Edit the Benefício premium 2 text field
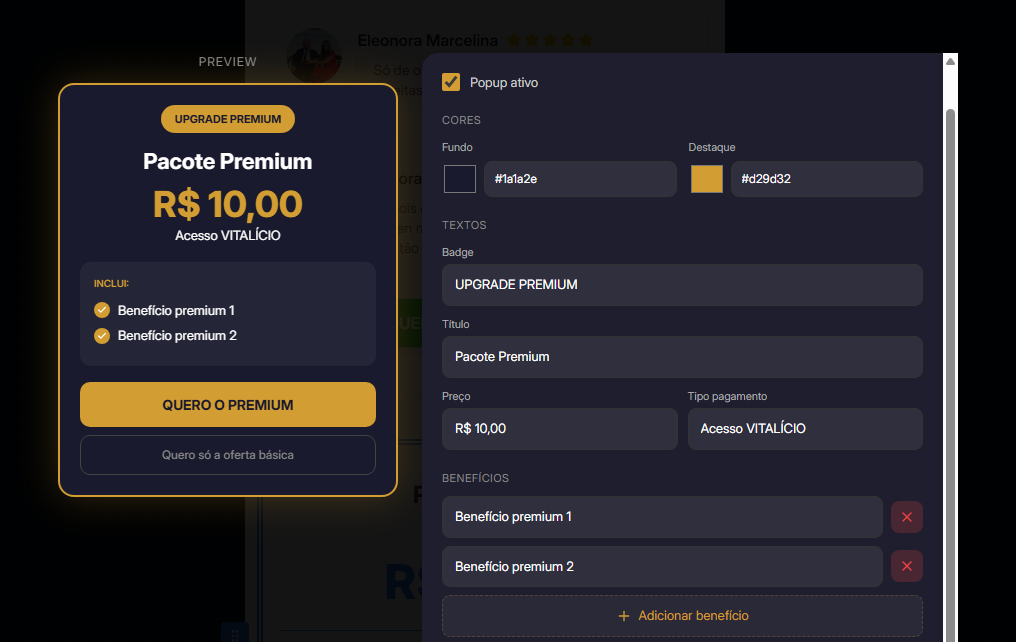The width and height of the screenshot is (1016, 642). 662,566
